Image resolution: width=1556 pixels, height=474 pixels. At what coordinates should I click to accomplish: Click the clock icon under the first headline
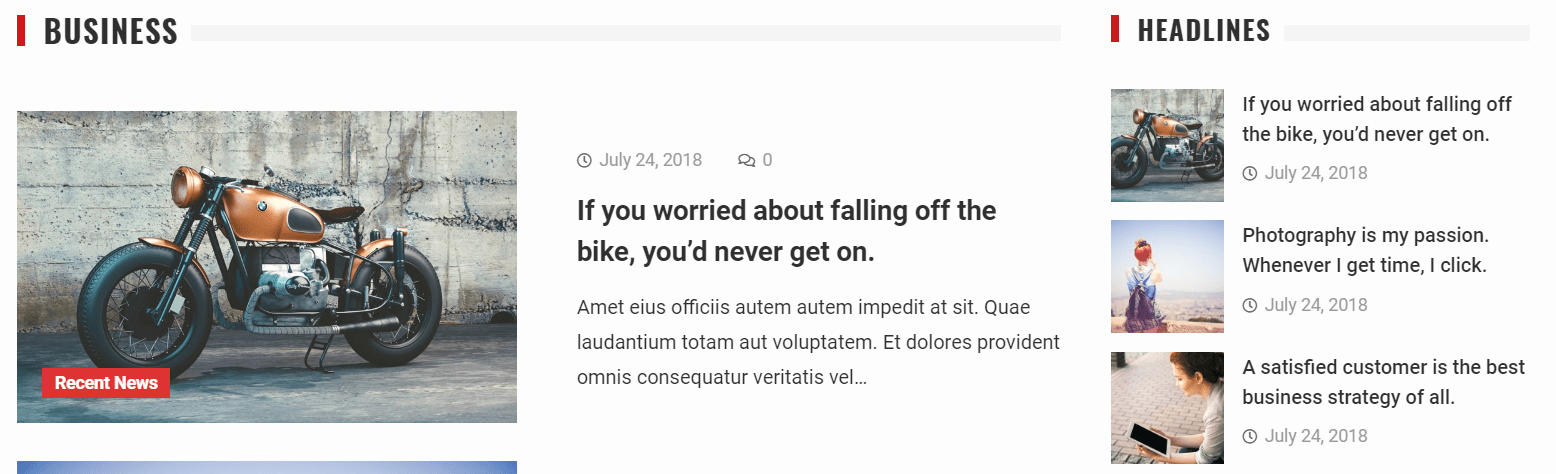click(1250, 173)
